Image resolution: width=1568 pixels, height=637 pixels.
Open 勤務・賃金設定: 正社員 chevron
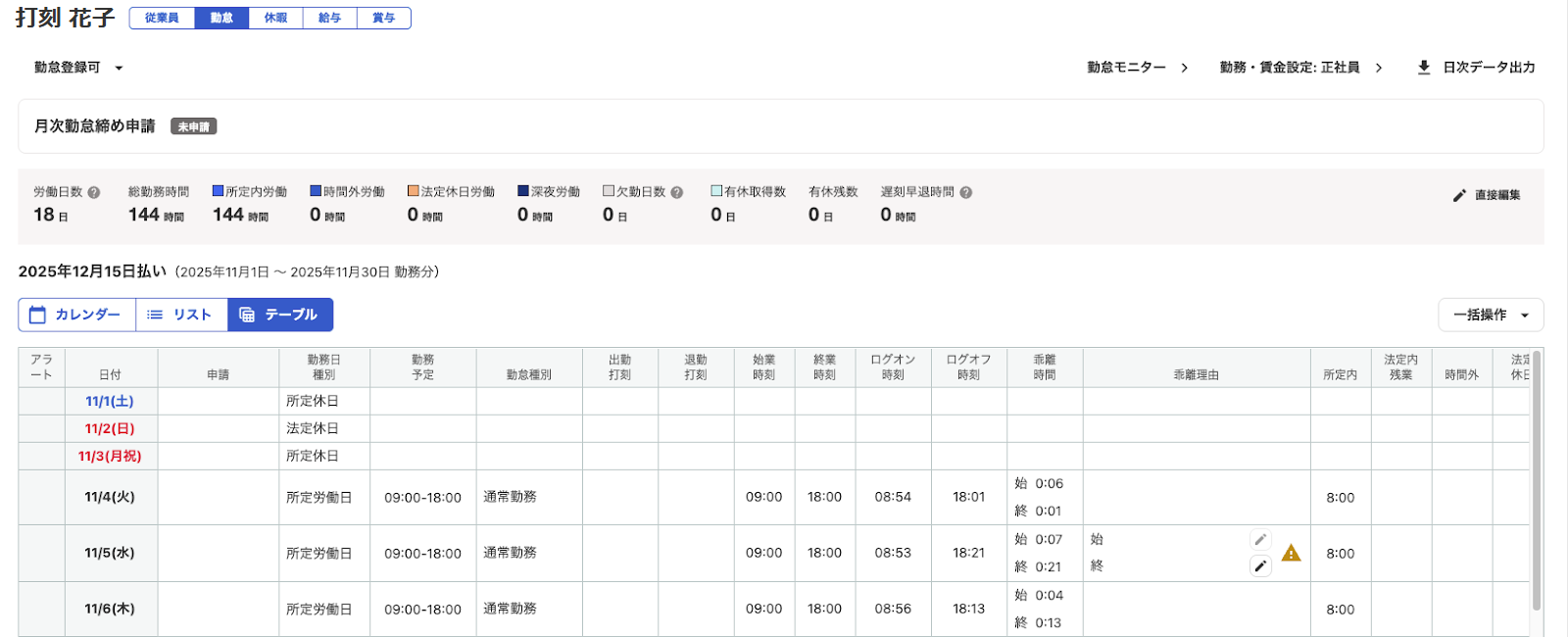pyautogui.click(x=1379, y=68)
